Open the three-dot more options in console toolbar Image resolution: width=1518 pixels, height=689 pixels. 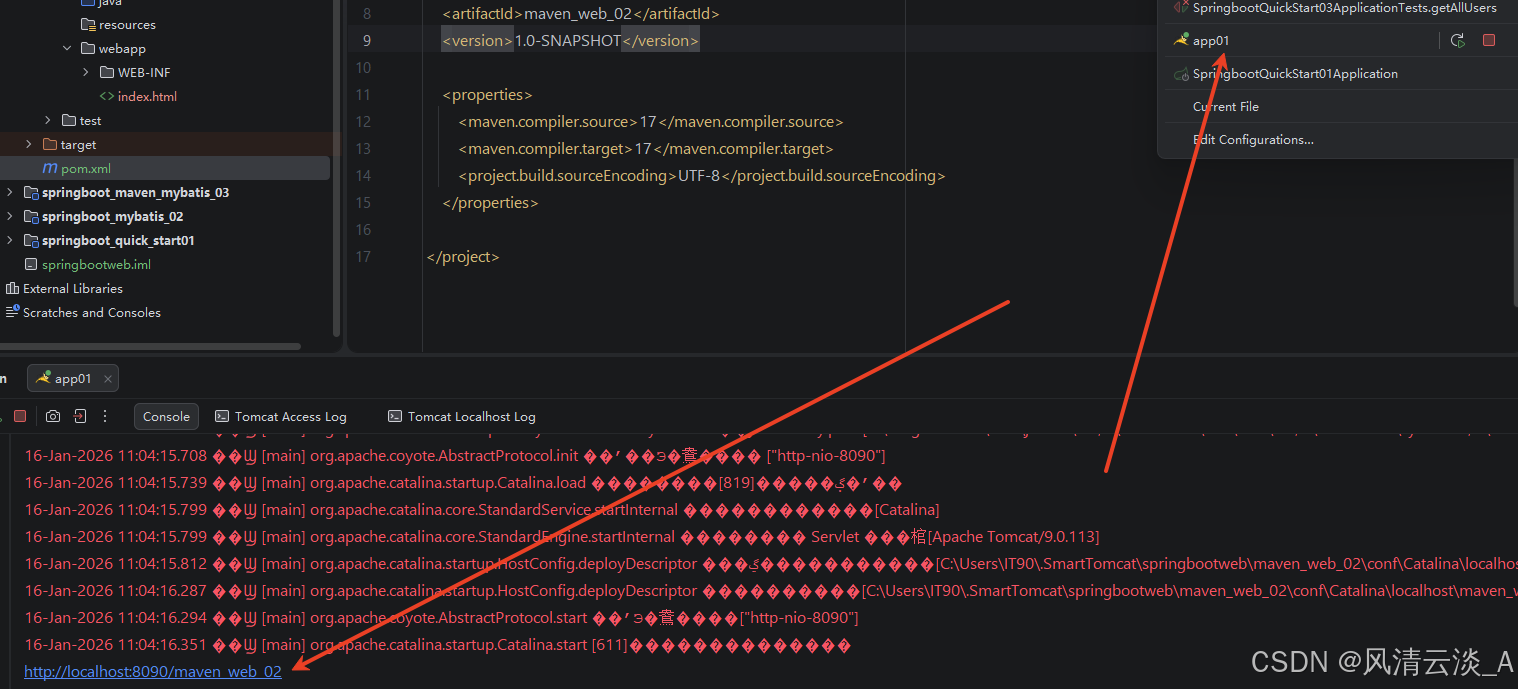pyautogui.click(x=107, y=416)
